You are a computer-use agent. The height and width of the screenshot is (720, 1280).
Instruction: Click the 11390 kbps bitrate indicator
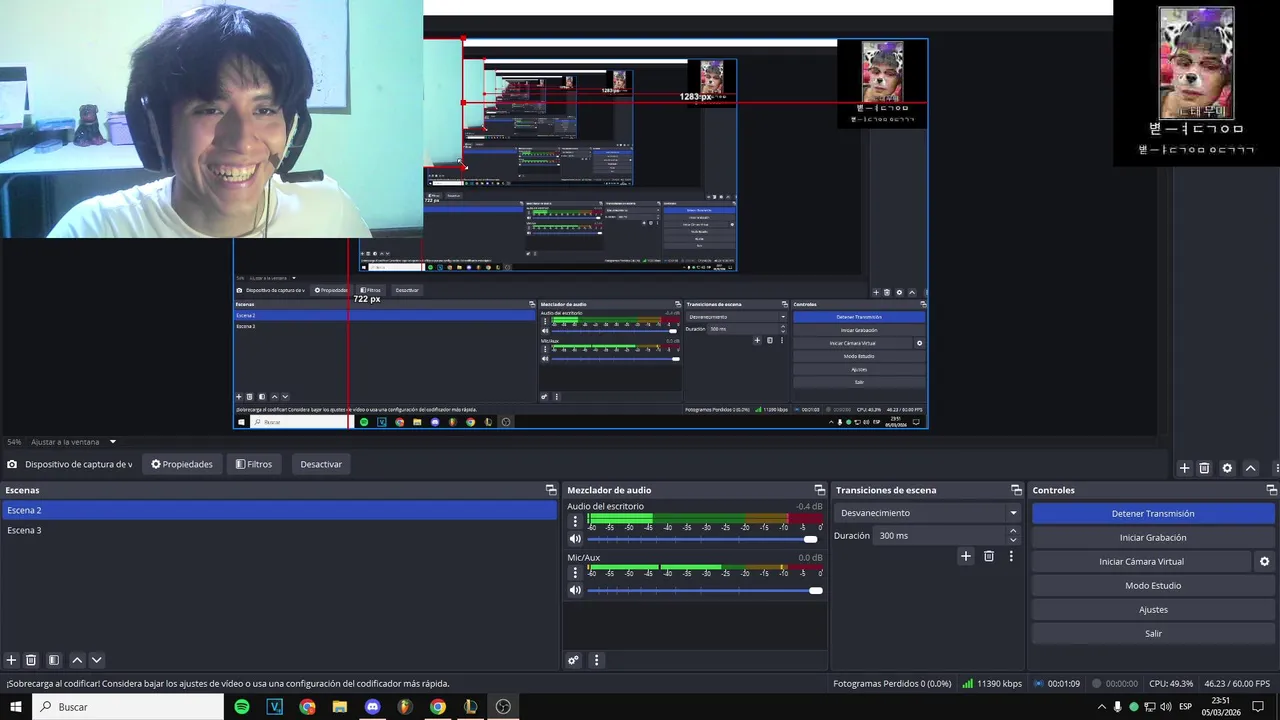pos(992,684)
